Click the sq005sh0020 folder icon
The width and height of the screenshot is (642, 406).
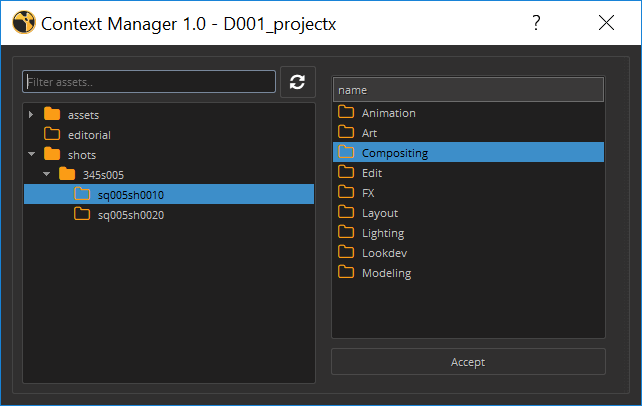tap(82, 214)
